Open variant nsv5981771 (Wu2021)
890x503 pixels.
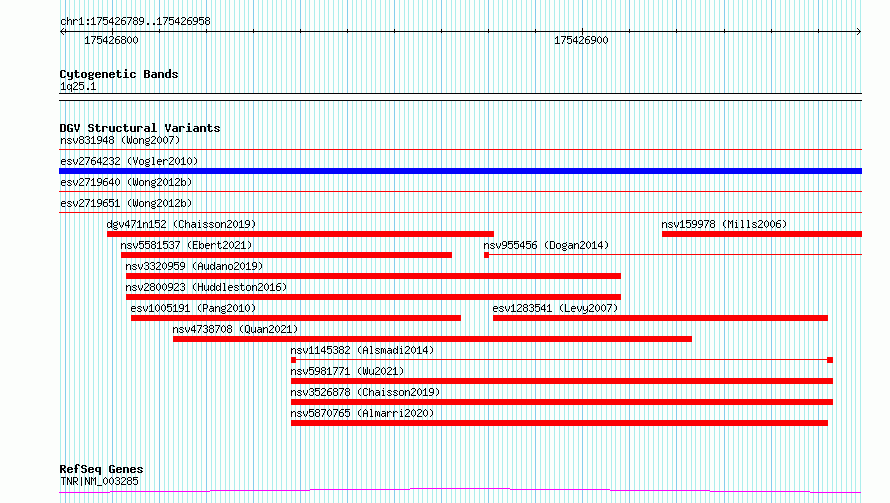click(x=347, y=371)
